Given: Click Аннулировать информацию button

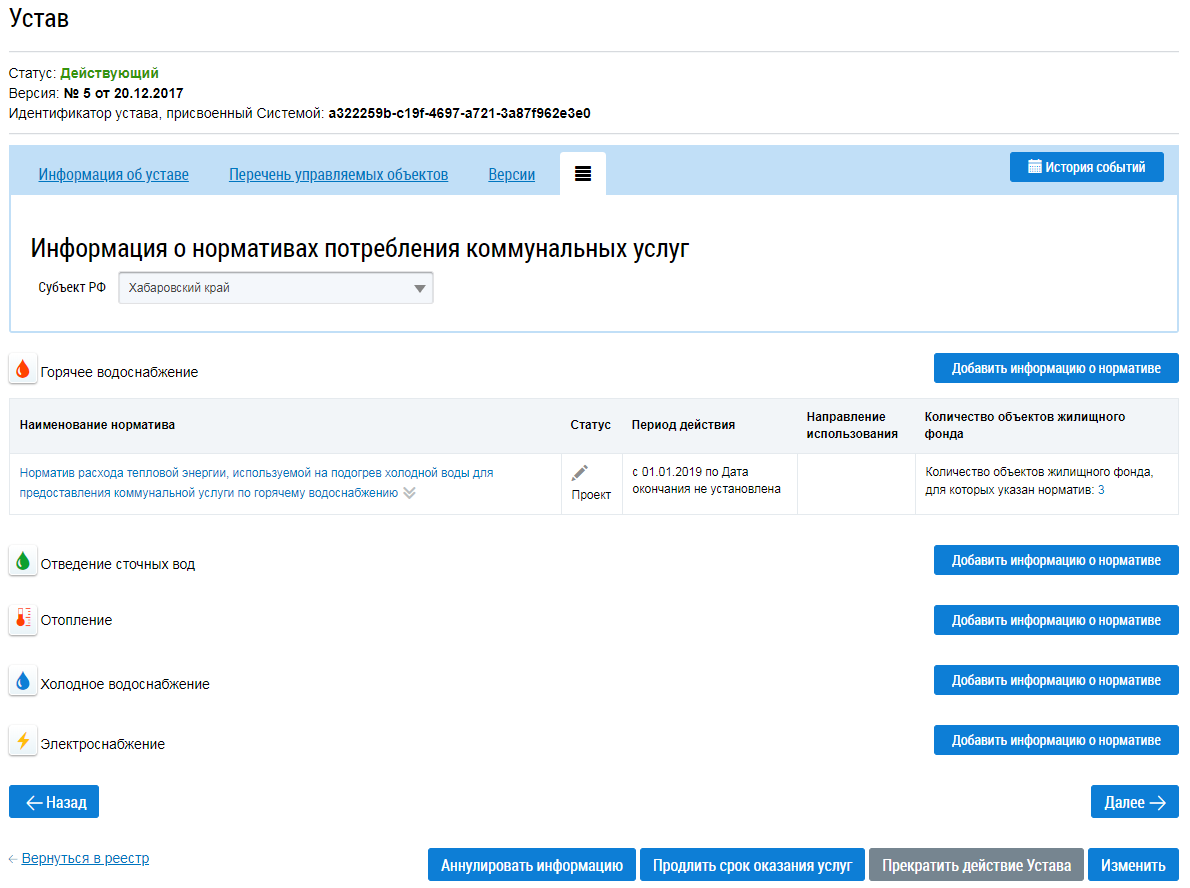Looking at the screenshot, I should coord(532,865).
